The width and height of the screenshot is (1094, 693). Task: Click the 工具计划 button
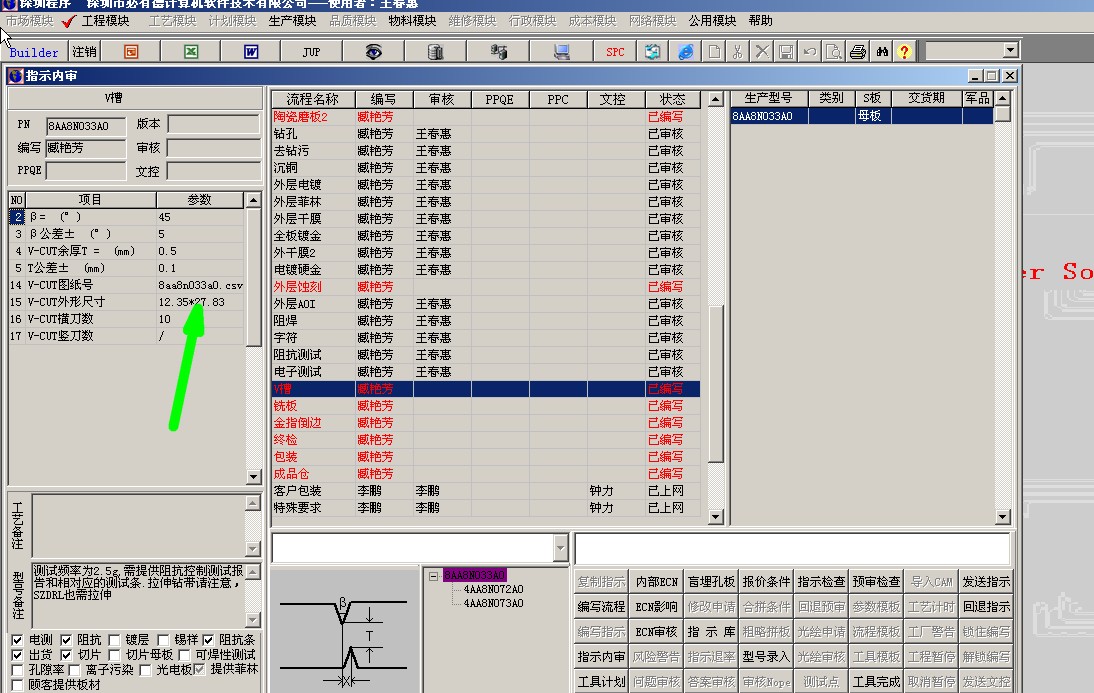[601, 681]
